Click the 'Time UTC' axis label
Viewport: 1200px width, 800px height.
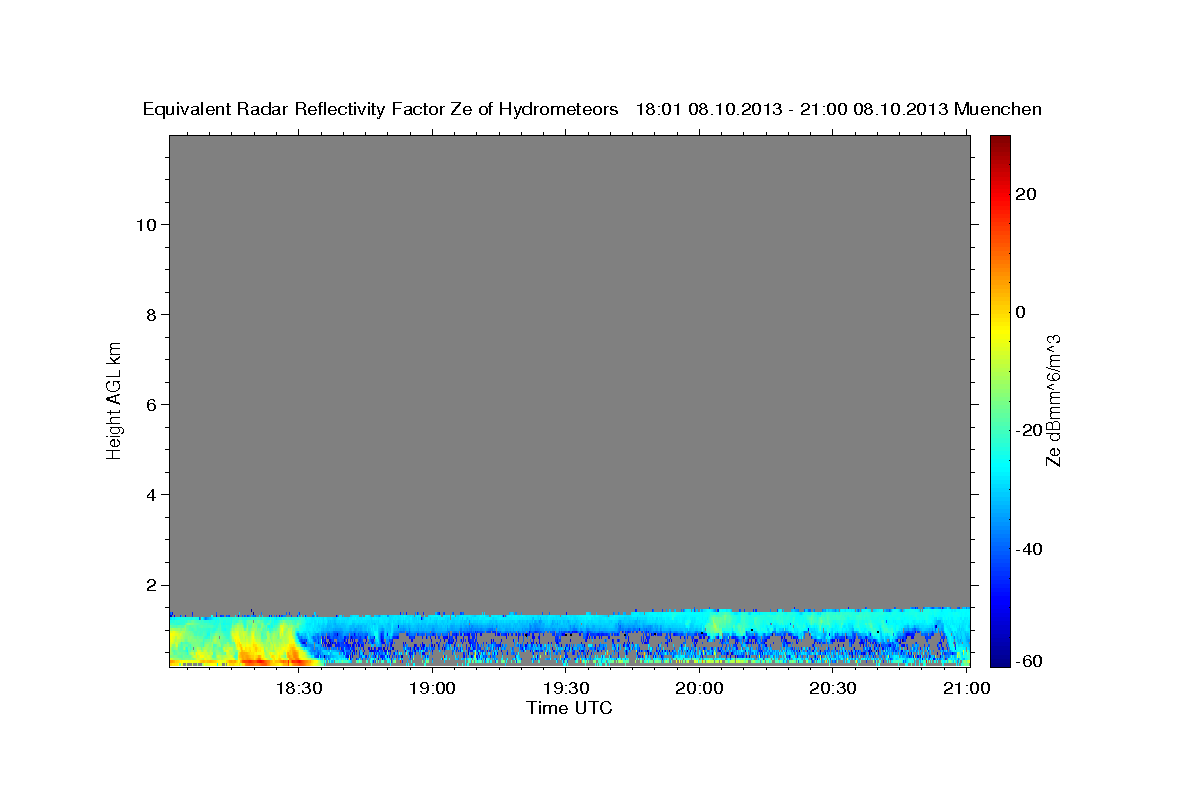pyautogui.click(x=569, y=708)
